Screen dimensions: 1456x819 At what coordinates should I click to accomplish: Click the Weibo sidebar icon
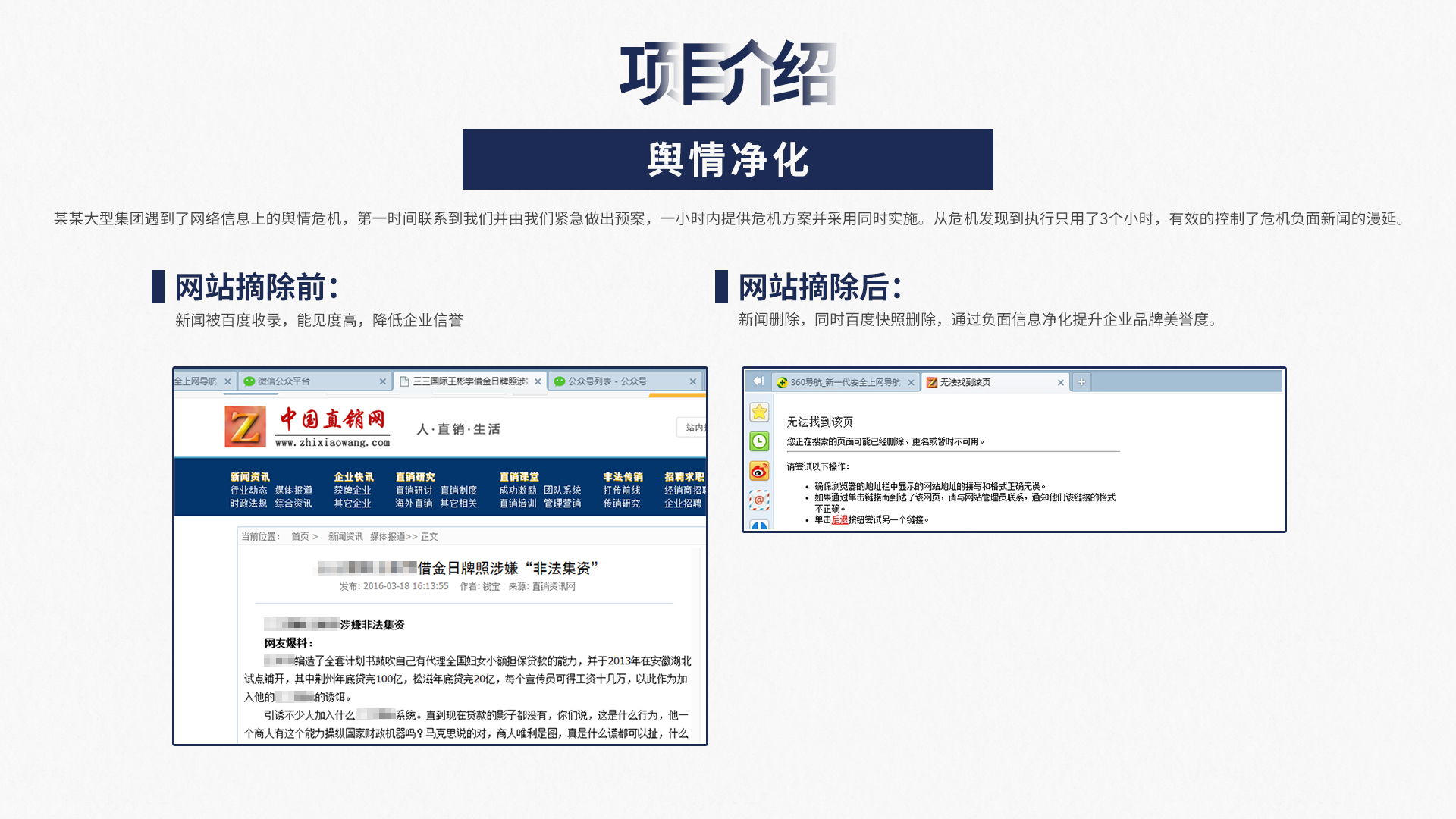(759, 471)
